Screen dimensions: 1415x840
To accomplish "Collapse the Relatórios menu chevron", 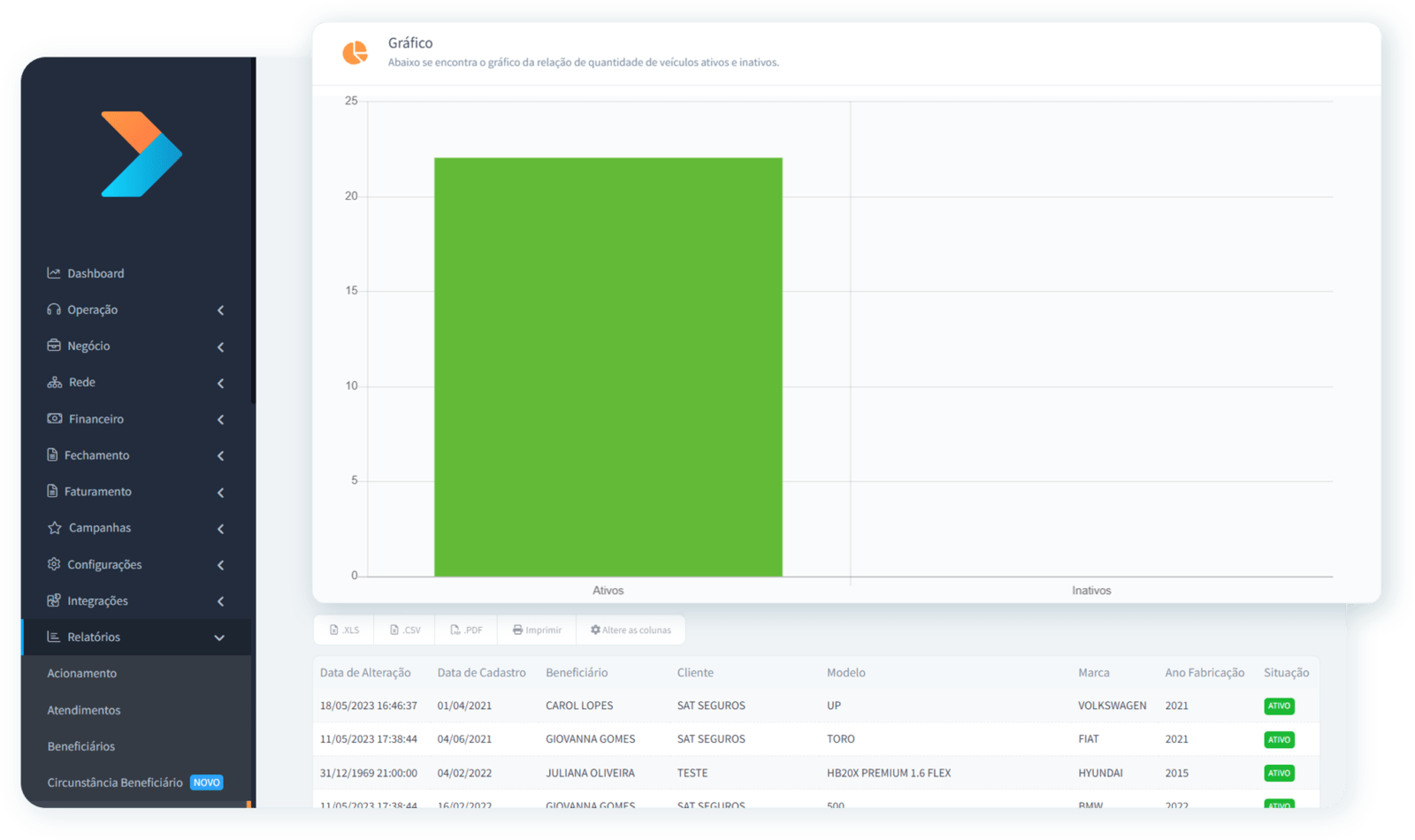I will (219, 638).
